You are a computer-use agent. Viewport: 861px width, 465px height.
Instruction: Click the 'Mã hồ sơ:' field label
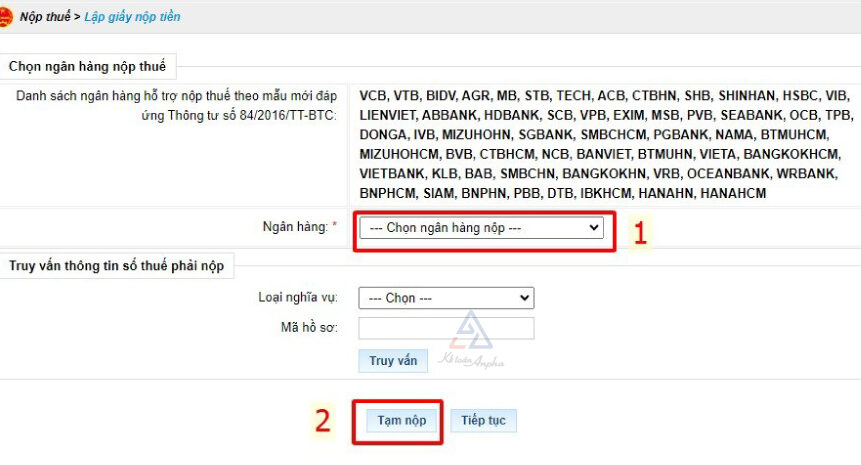[310, 327]
